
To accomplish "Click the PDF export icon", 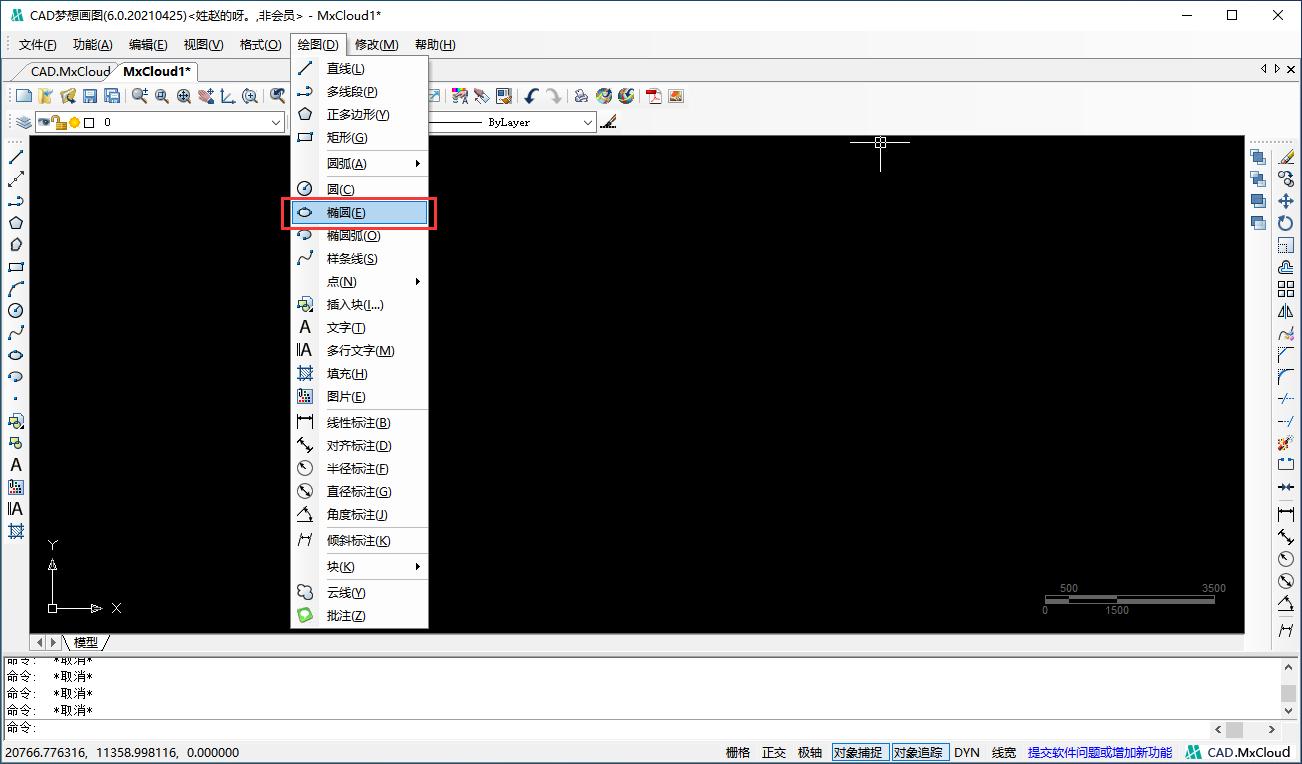I will (654, 96).
